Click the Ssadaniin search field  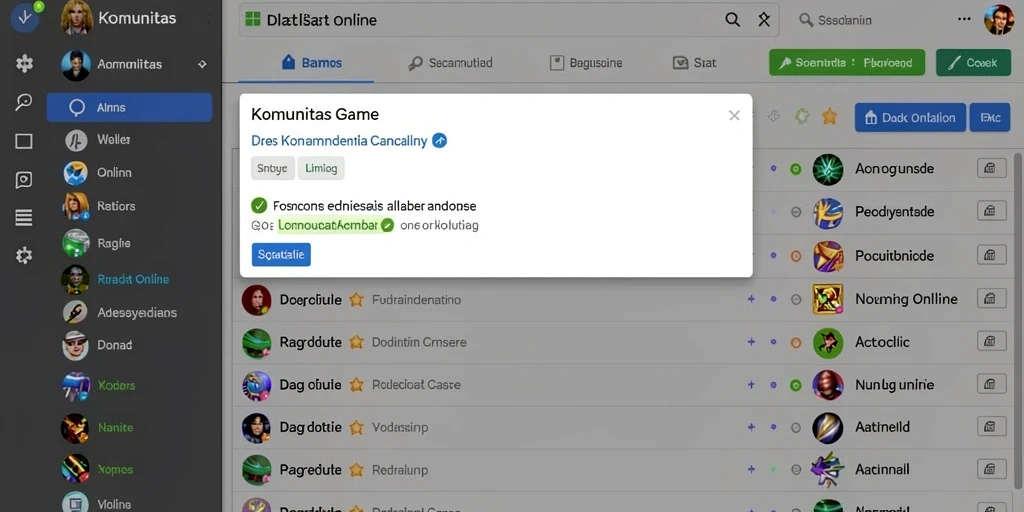(875, 20)
